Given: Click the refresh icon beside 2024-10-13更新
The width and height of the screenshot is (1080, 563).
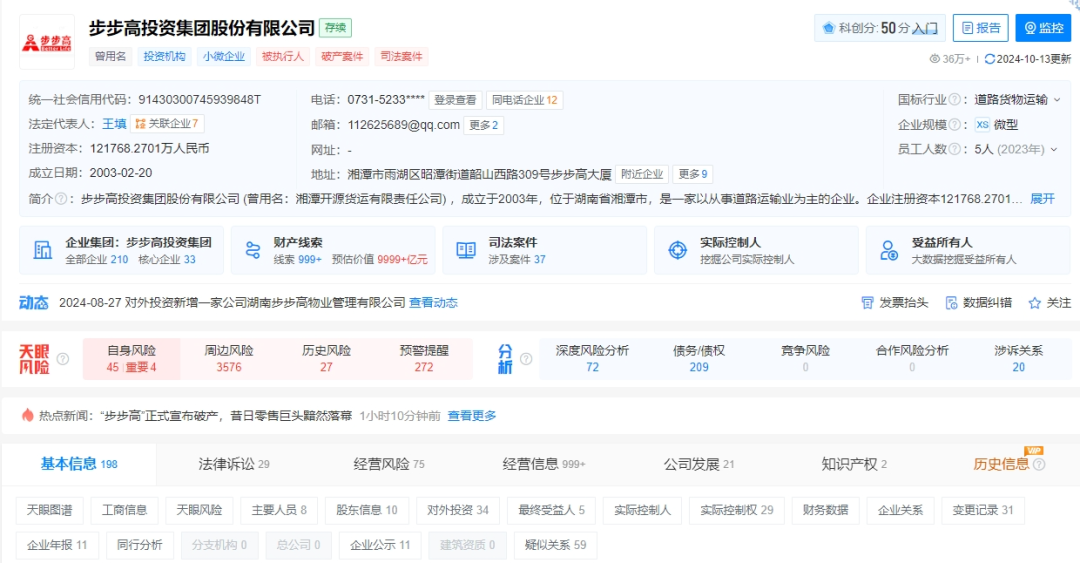Looking at the screenshot, I should pos(990,59).
